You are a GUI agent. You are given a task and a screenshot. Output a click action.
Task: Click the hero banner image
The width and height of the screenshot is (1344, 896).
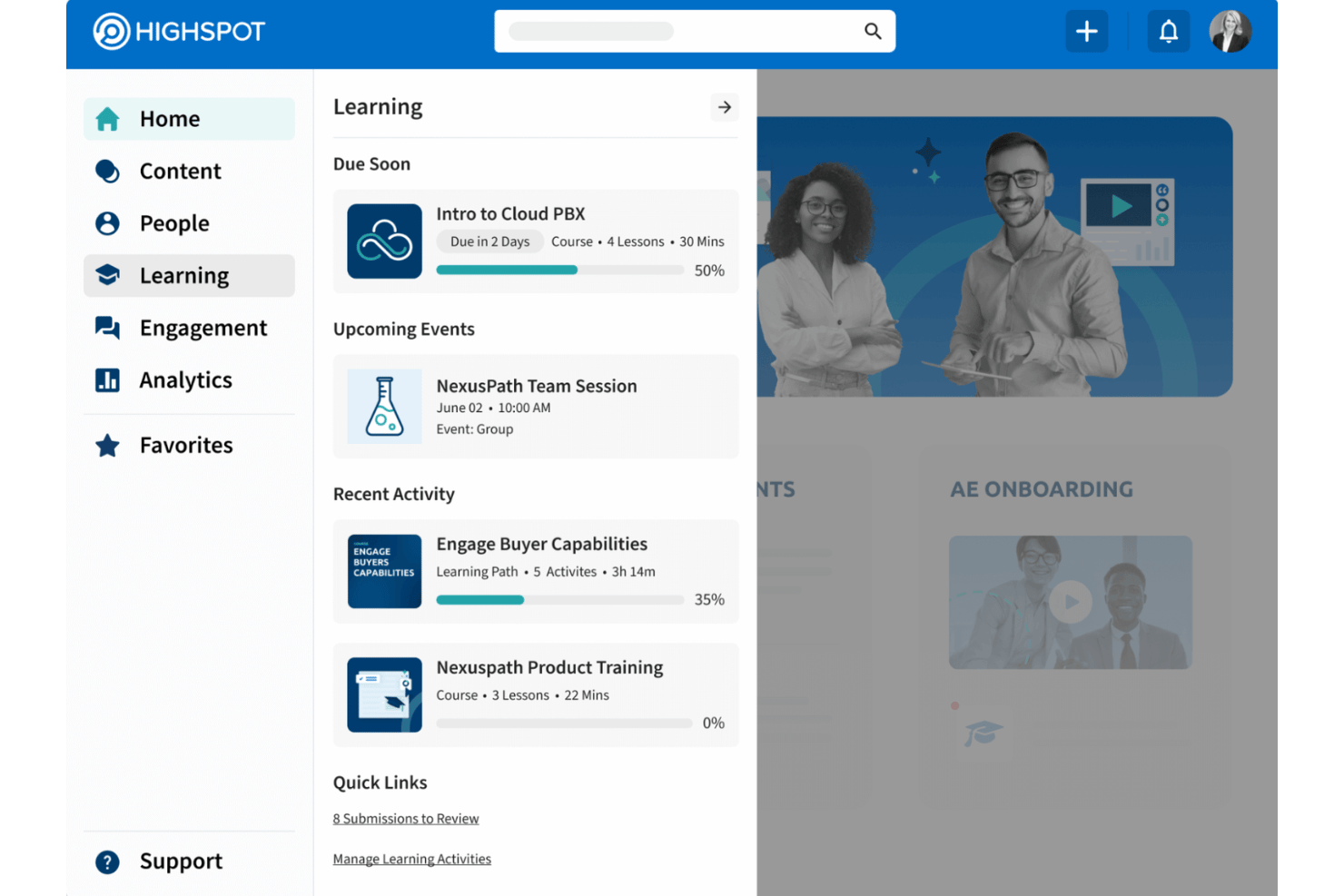(994, 256)
